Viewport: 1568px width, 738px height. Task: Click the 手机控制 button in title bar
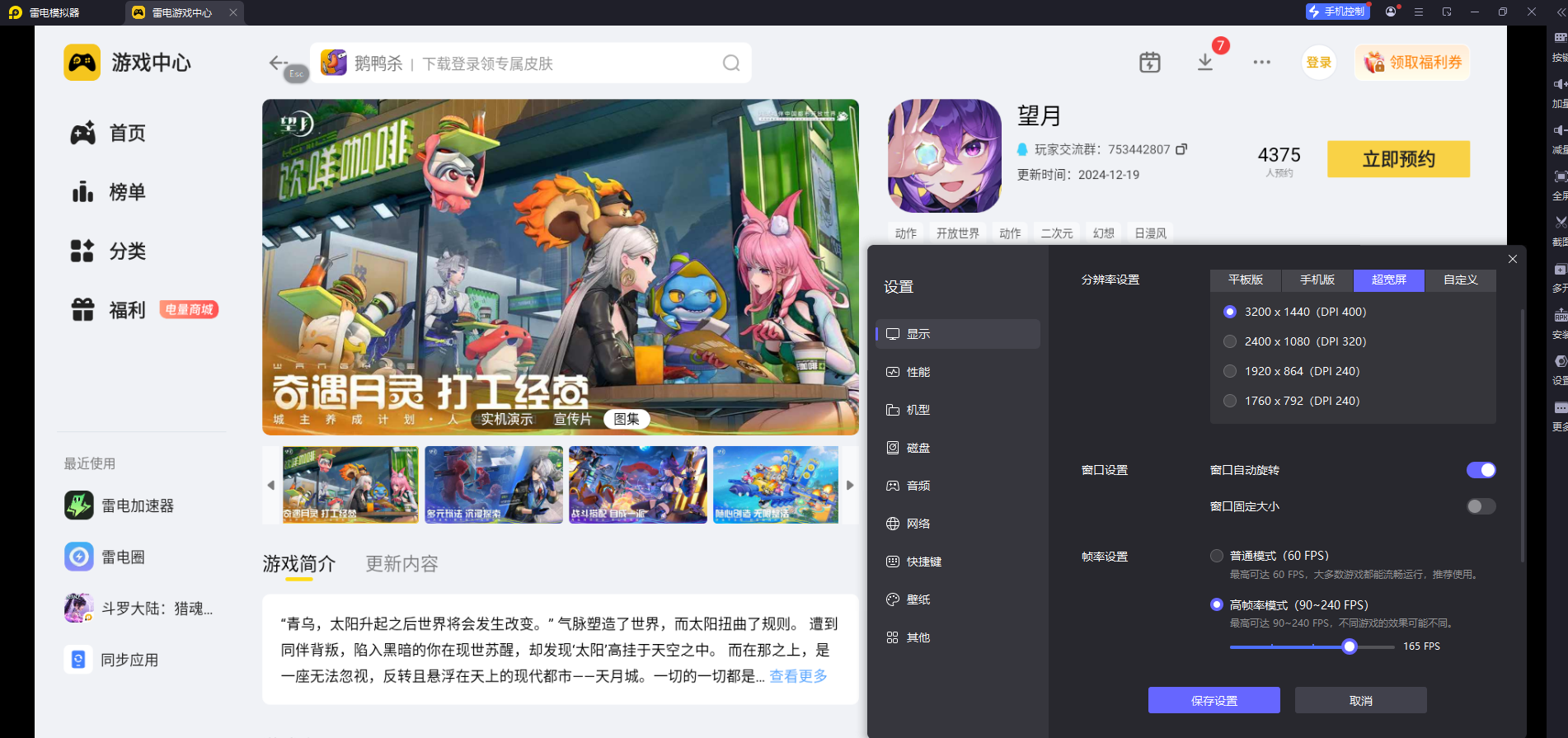[x=1337, y=12]
